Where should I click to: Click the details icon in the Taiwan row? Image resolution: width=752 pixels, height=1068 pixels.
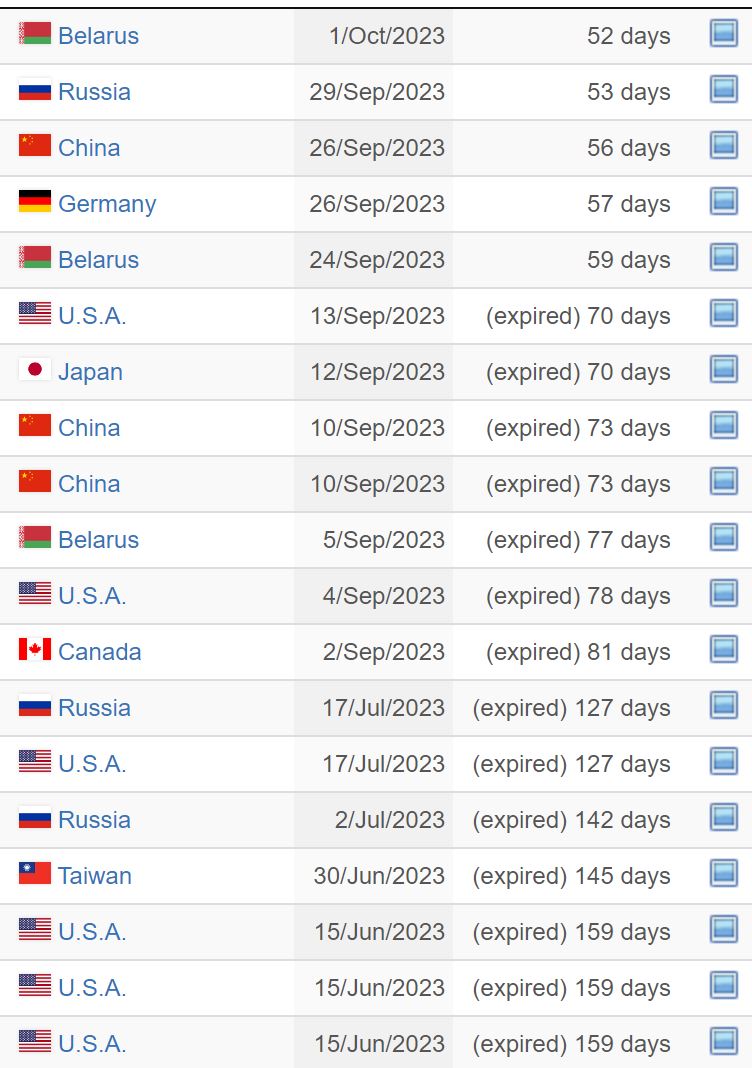coord(723,873)
